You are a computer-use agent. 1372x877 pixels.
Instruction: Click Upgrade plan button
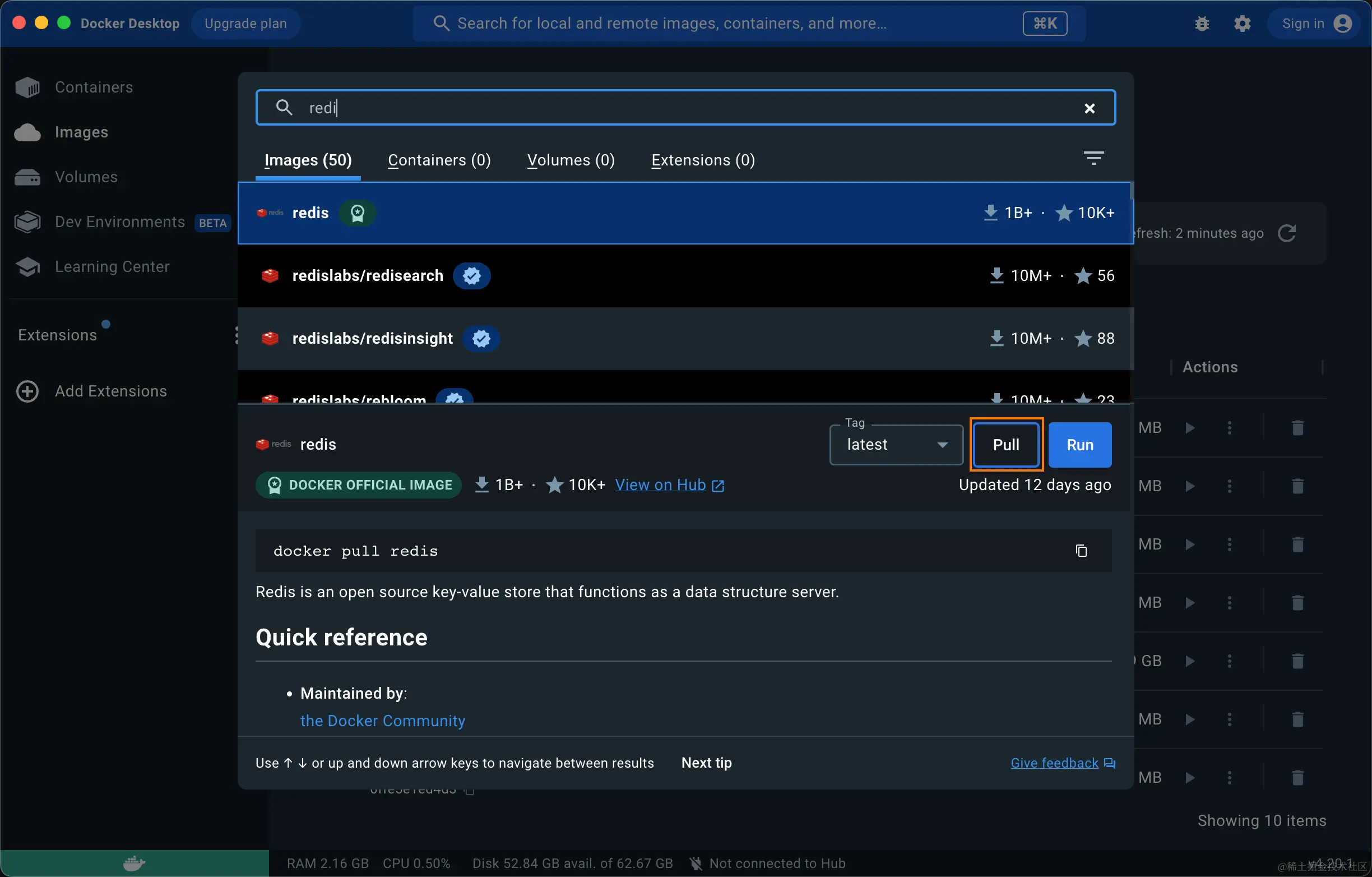[x=245, y=24]
